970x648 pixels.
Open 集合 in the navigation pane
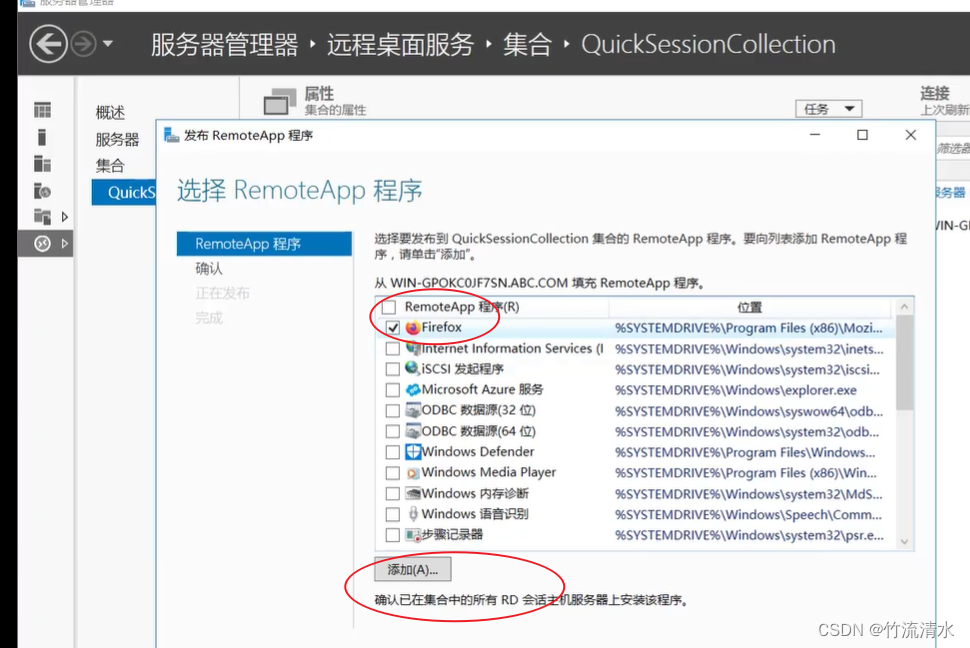click(110, 165)
